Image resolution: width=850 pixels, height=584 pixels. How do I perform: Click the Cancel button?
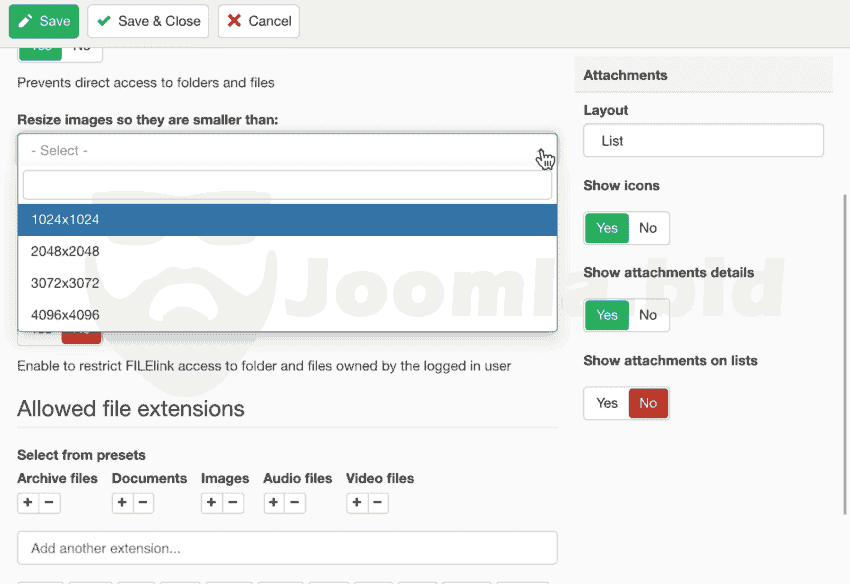pos(258,21)
